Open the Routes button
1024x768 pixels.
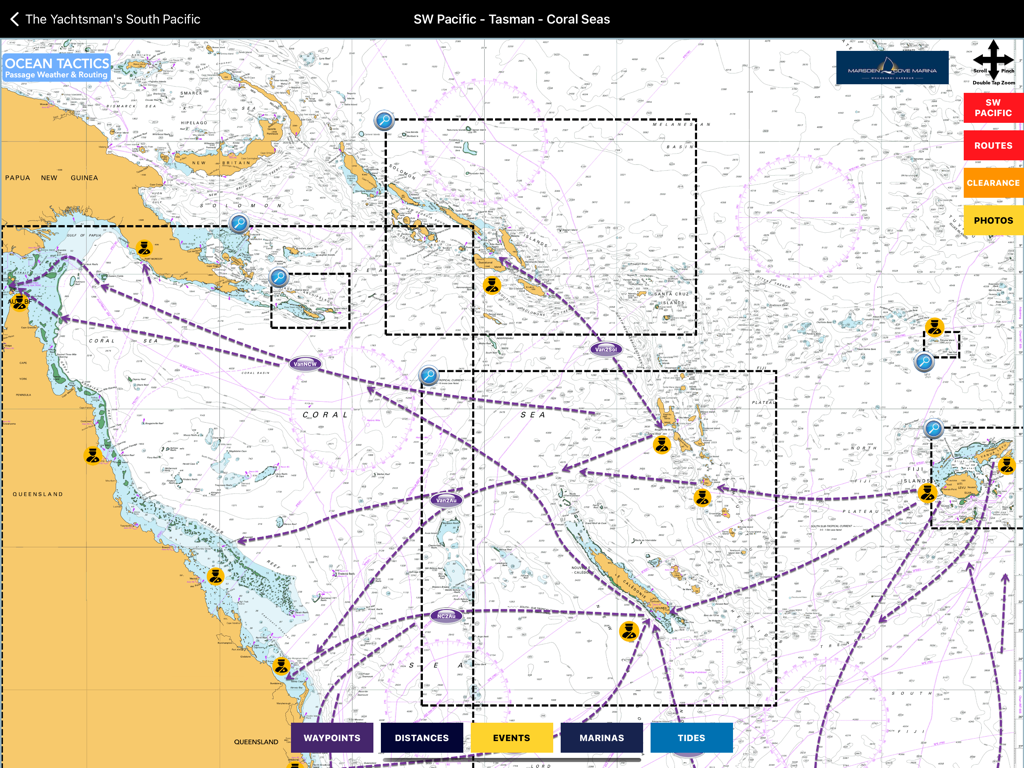[x=993, y=146]
